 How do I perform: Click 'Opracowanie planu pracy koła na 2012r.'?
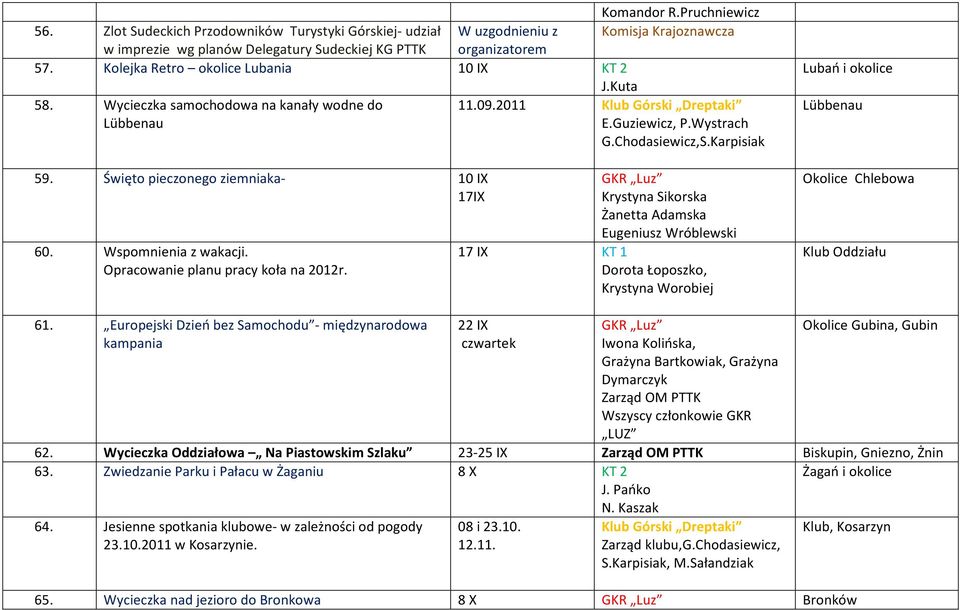point(225,270)
